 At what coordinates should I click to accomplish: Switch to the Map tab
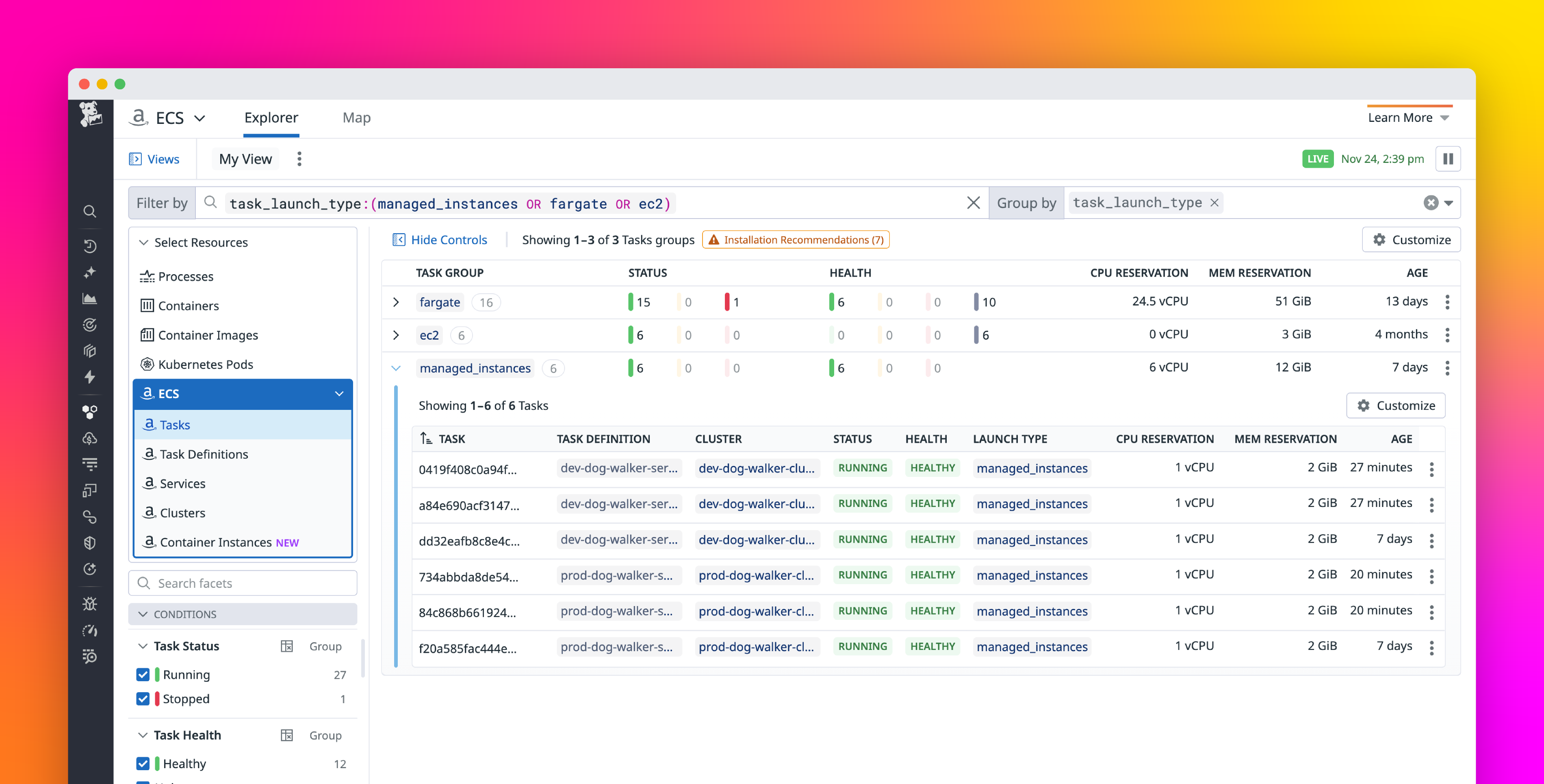coord(356,117)
